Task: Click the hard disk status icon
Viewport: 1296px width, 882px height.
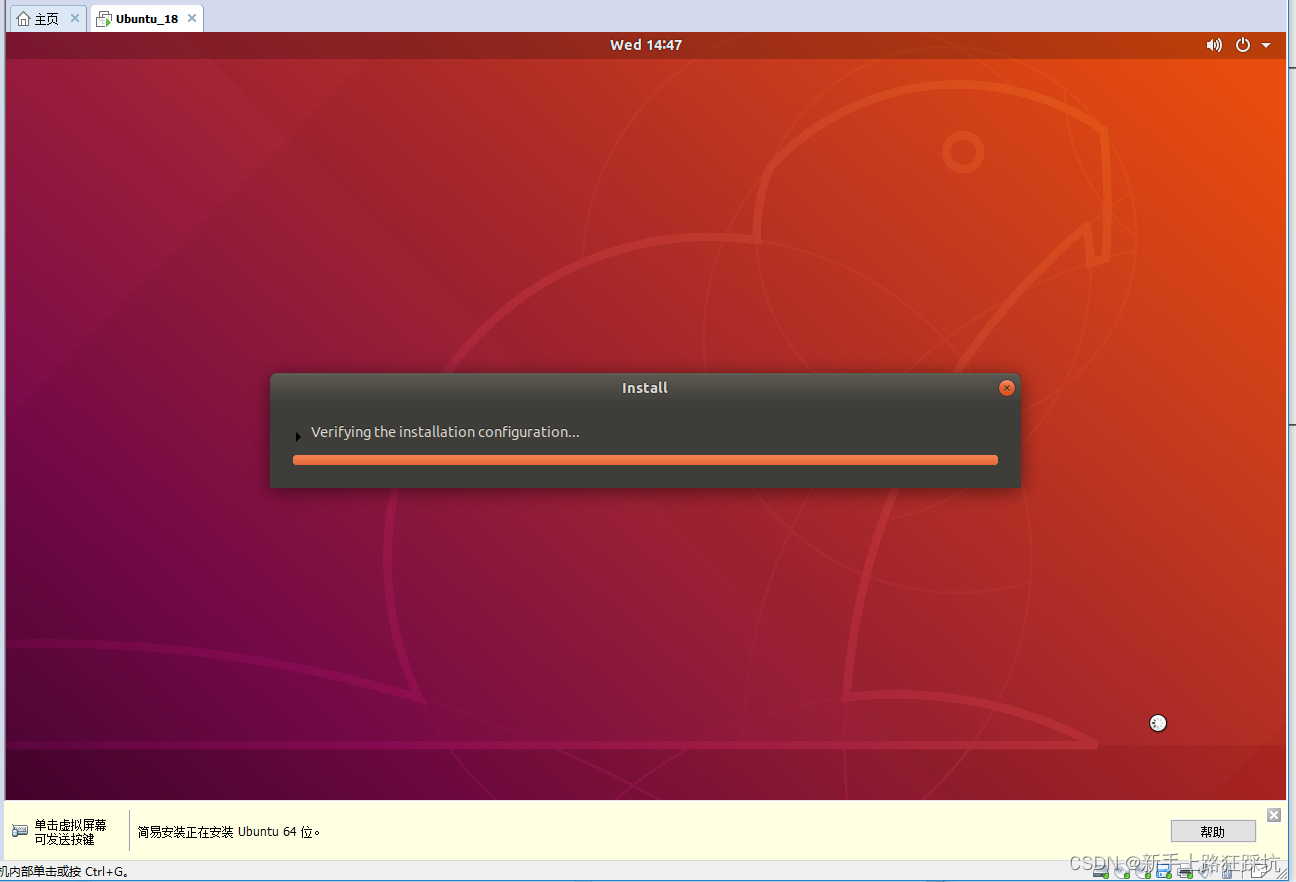Action: [x=1101, y=873]
